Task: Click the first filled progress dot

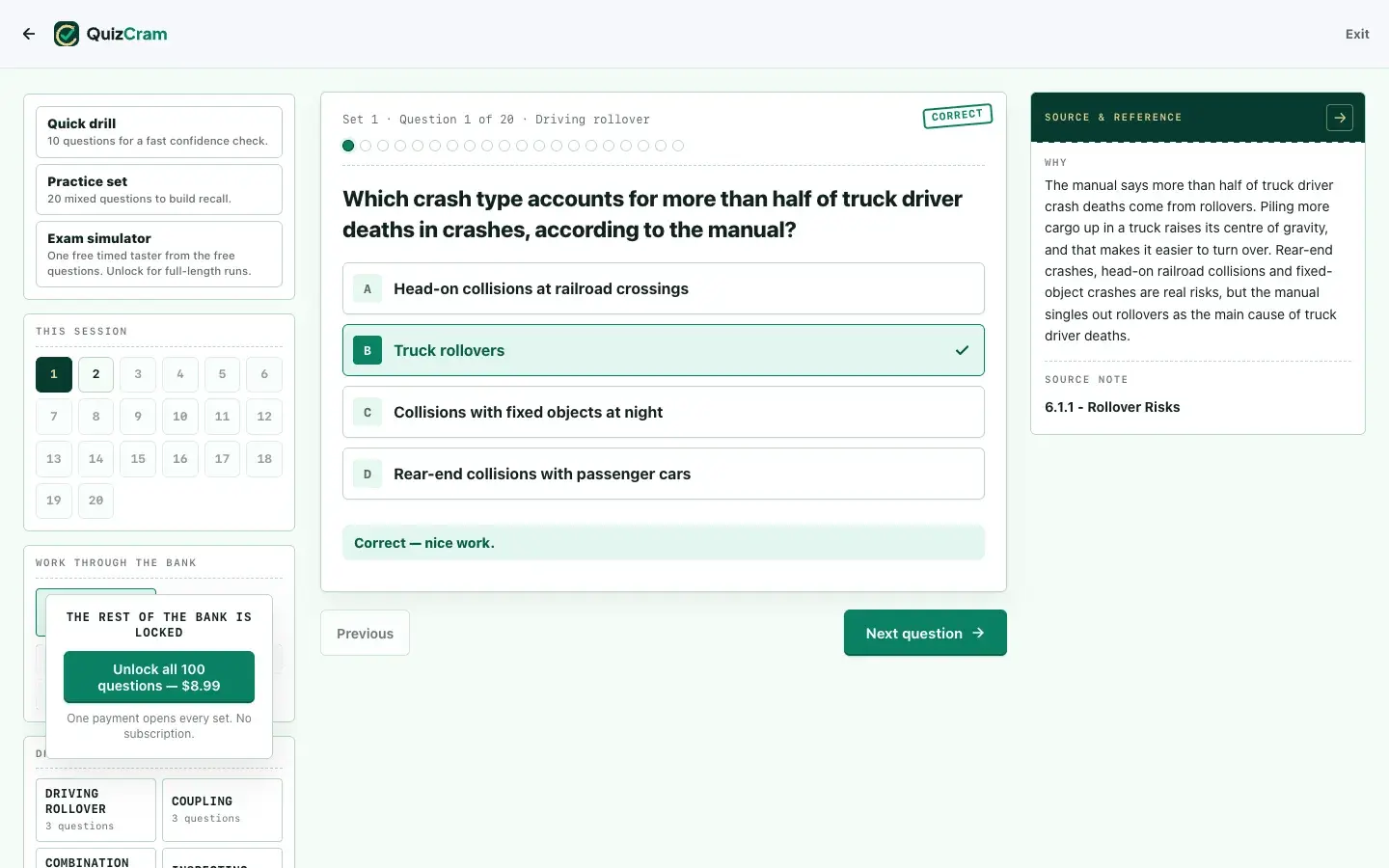Action: (x=348, y=146)
